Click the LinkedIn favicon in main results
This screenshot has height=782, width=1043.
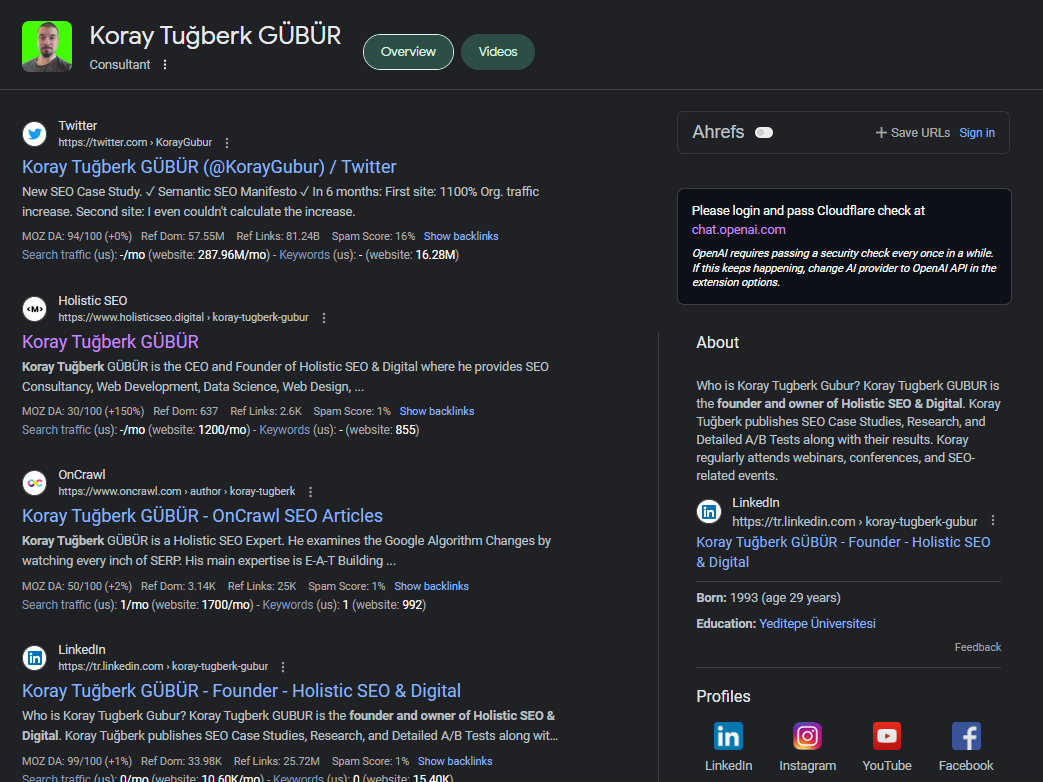[x=35, y=658]
